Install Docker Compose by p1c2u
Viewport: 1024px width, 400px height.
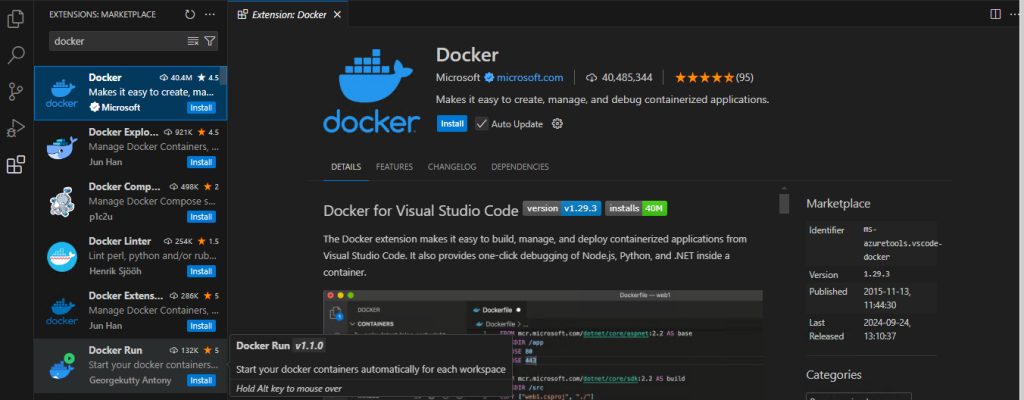point(201,216)
